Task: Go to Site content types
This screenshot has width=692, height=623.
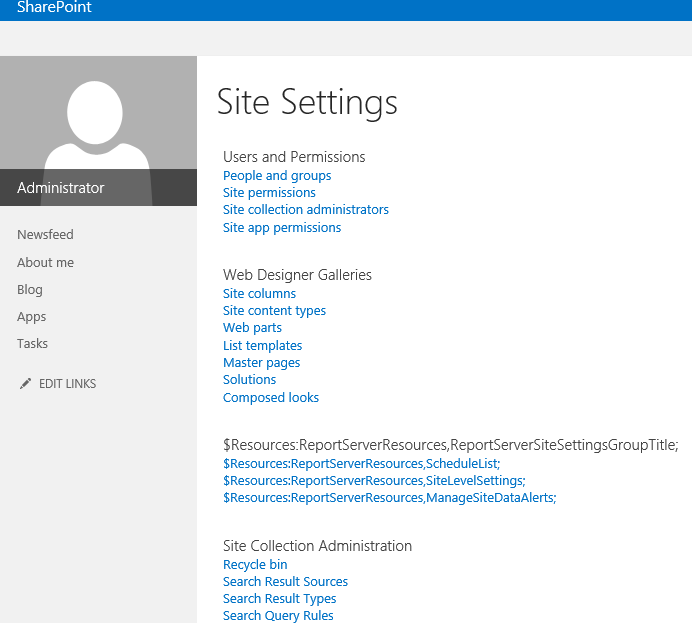Action: (274, 311)
